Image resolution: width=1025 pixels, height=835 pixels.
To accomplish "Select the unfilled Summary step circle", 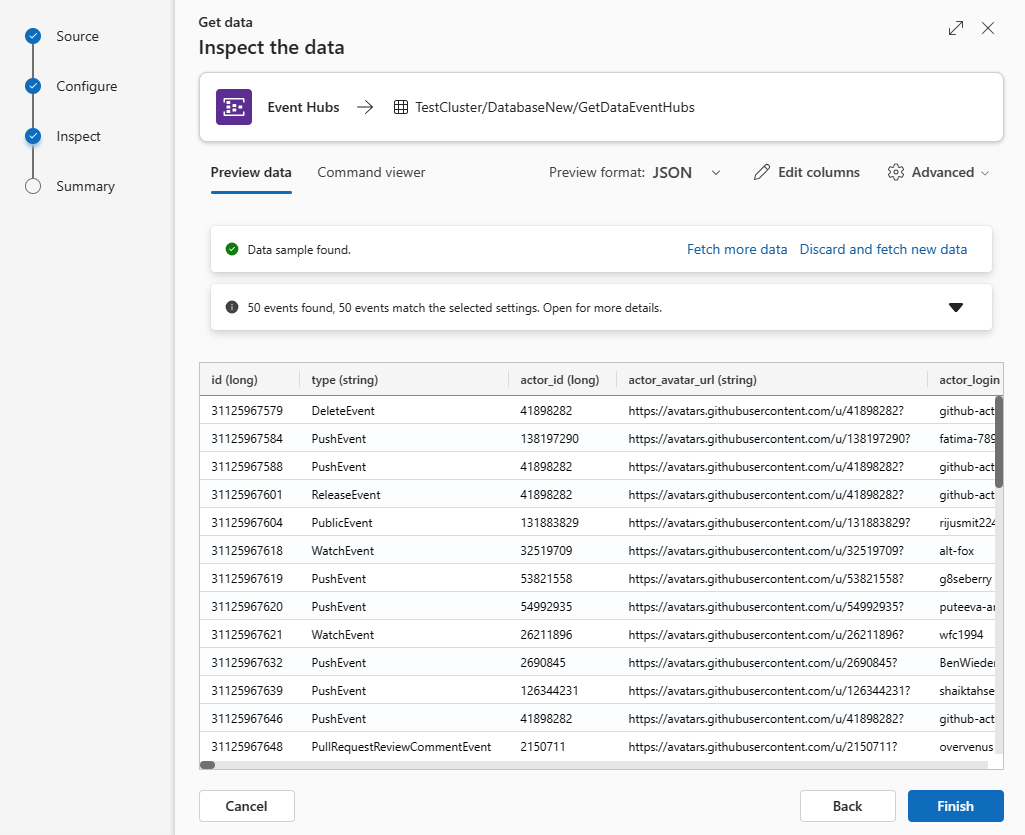I will click(33, 186).
